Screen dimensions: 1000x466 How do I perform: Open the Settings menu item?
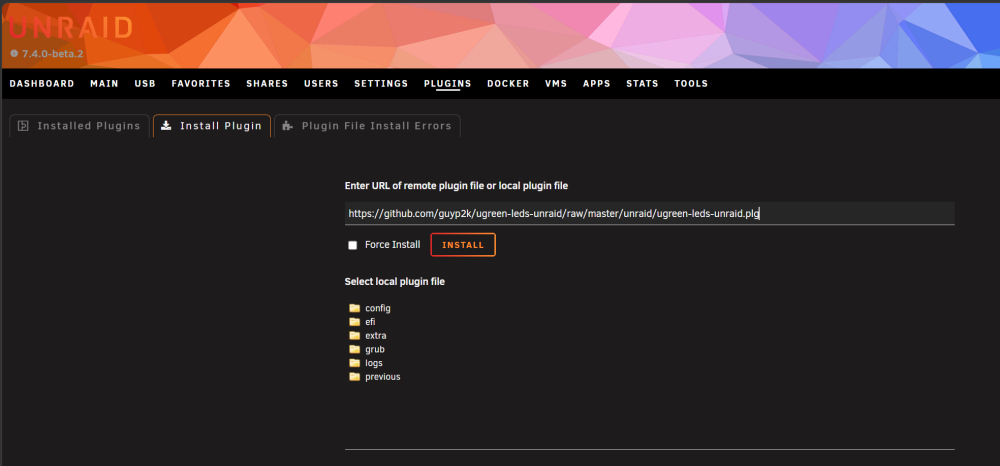click(x=381, y=84)
